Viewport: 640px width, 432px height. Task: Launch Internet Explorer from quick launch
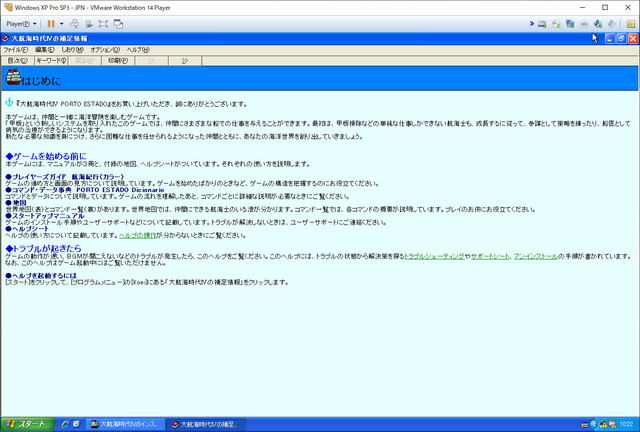click(65, 425)
